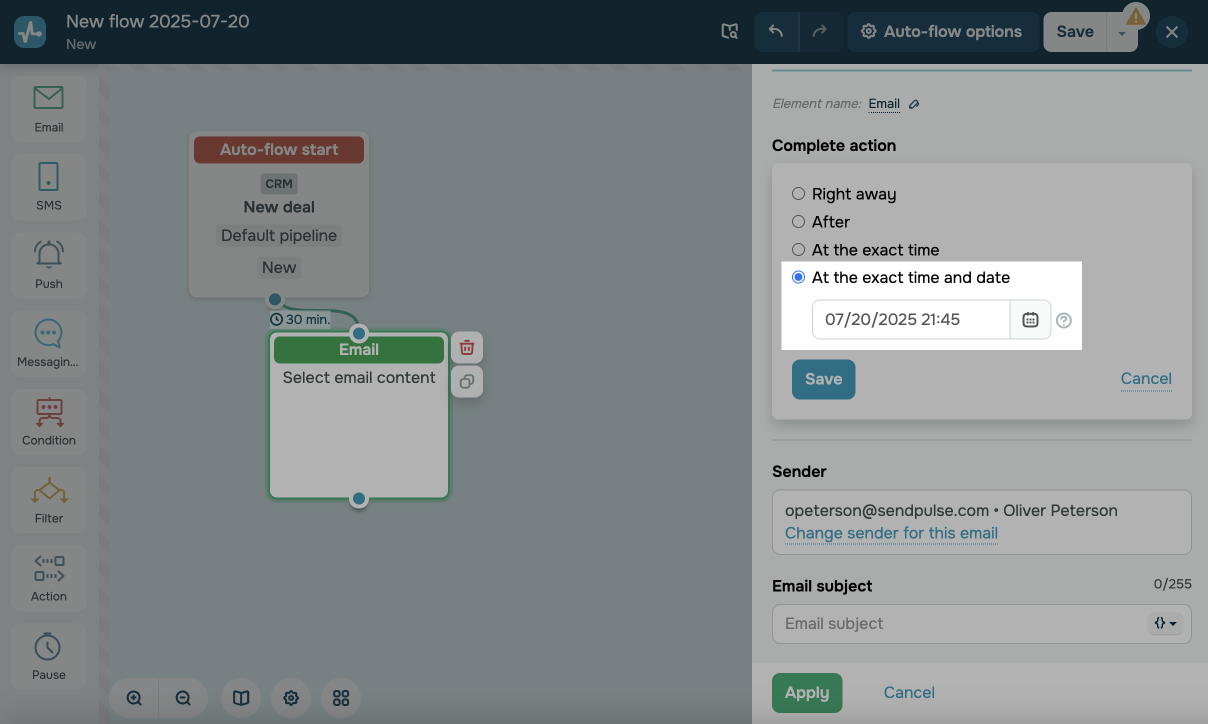The image size is (1208, 724).
Task: Delete the Email block with trash icon
Action: [467, 348]
